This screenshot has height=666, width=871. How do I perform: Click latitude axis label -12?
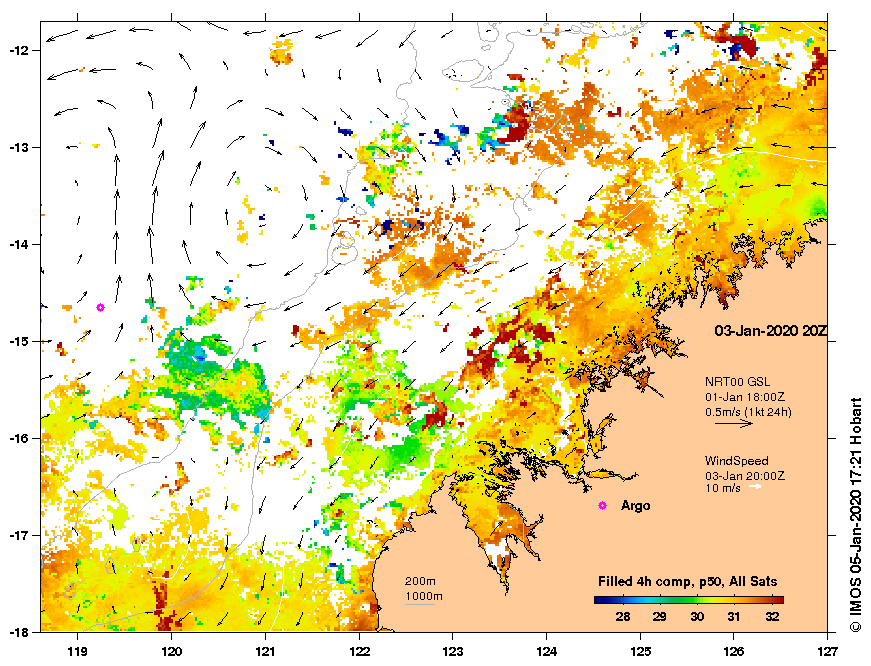coord(18,51)
